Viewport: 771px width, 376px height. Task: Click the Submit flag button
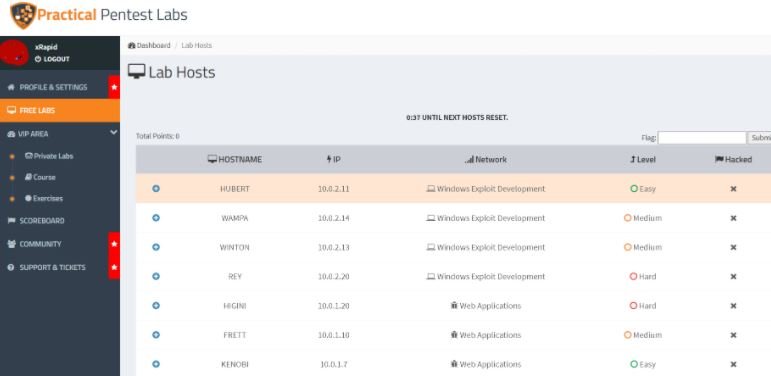click(x=759, y=138)
